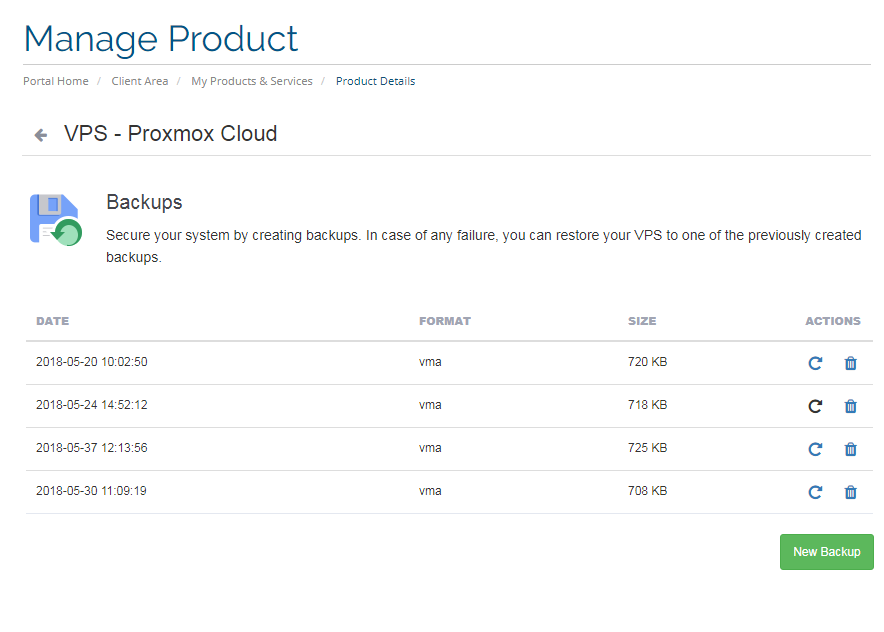This screenshot has height=632, width=884.
Task: Click the Backups section heading
Action: point(144,202)
